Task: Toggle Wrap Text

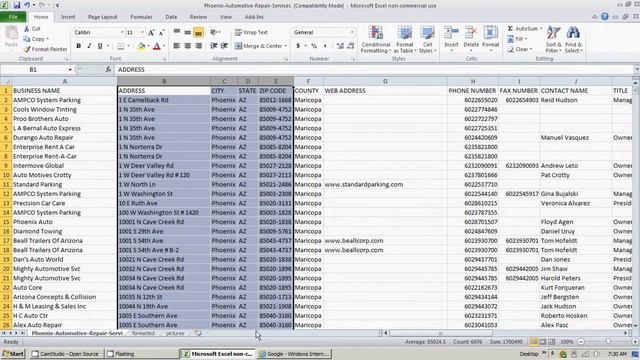Action: [x=251, y=32]
